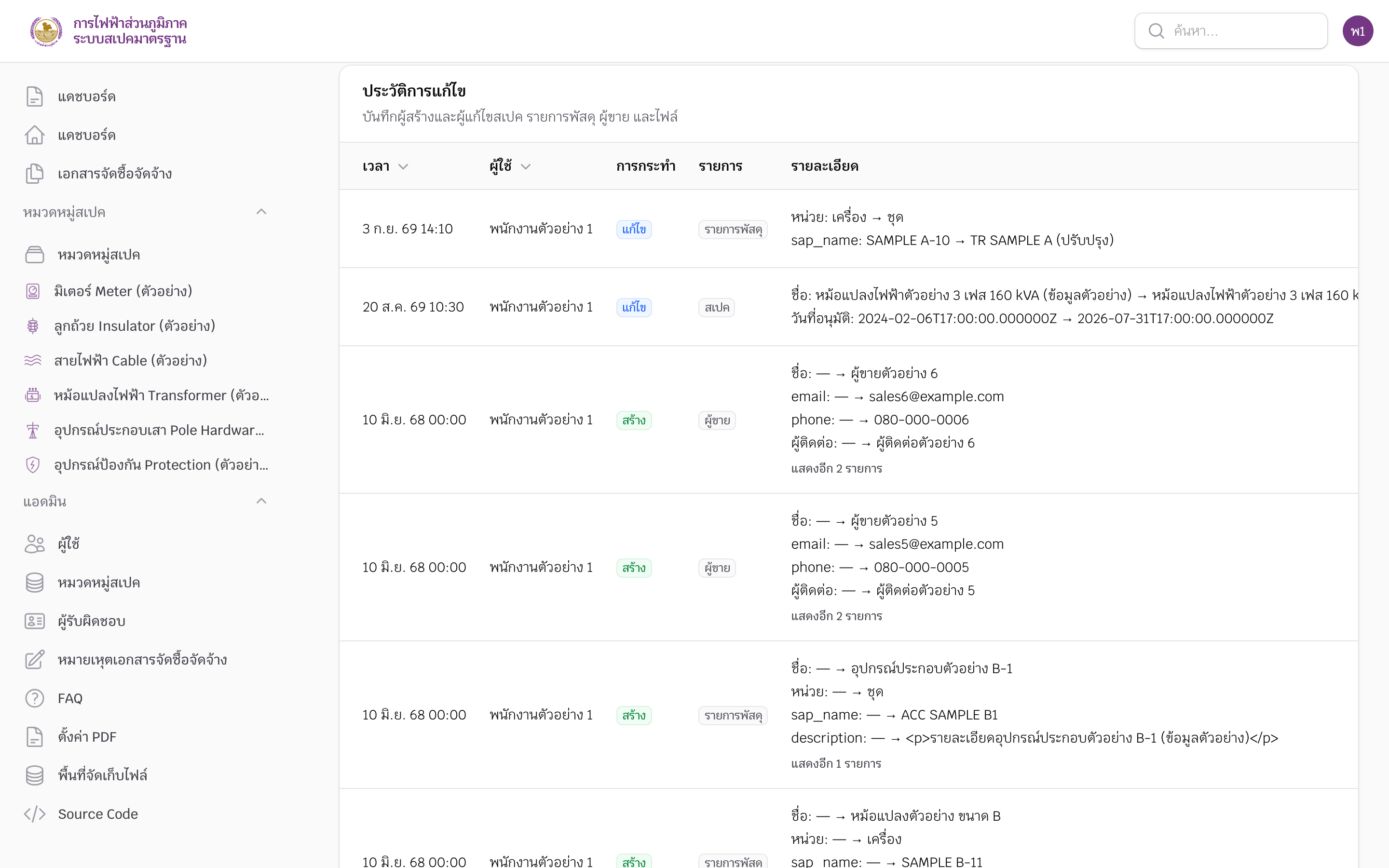Open the Source Code code-bracket icon
This screenshot has width=1389, height=868.
point(34,814)
